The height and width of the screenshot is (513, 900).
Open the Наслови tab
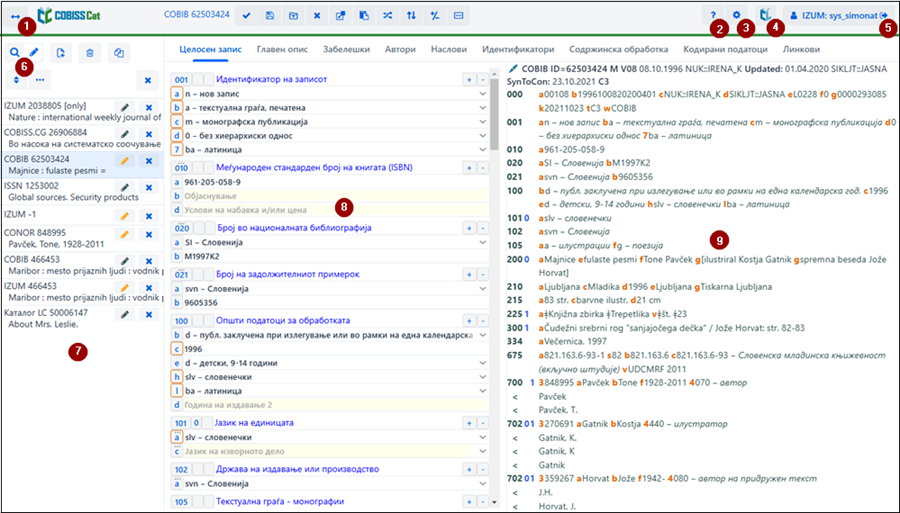[x=449, y=49]
